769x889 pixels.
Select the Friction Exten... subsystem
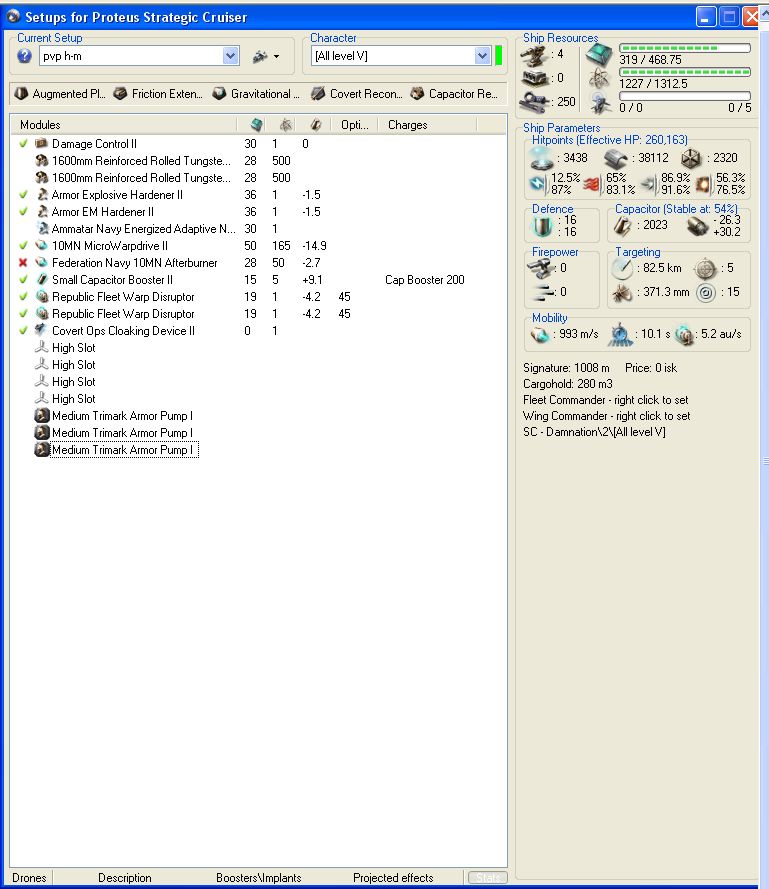tap(158, 94)
